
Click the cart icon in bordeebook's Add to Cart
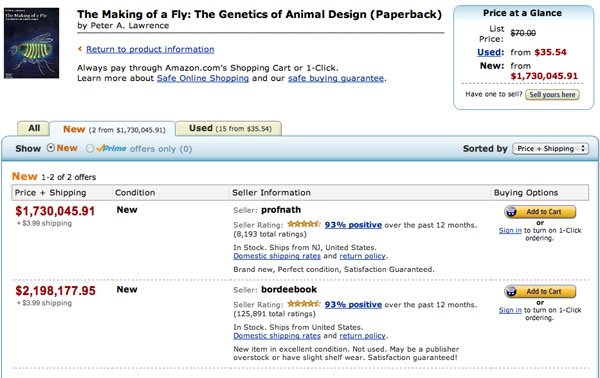point(511,292)
